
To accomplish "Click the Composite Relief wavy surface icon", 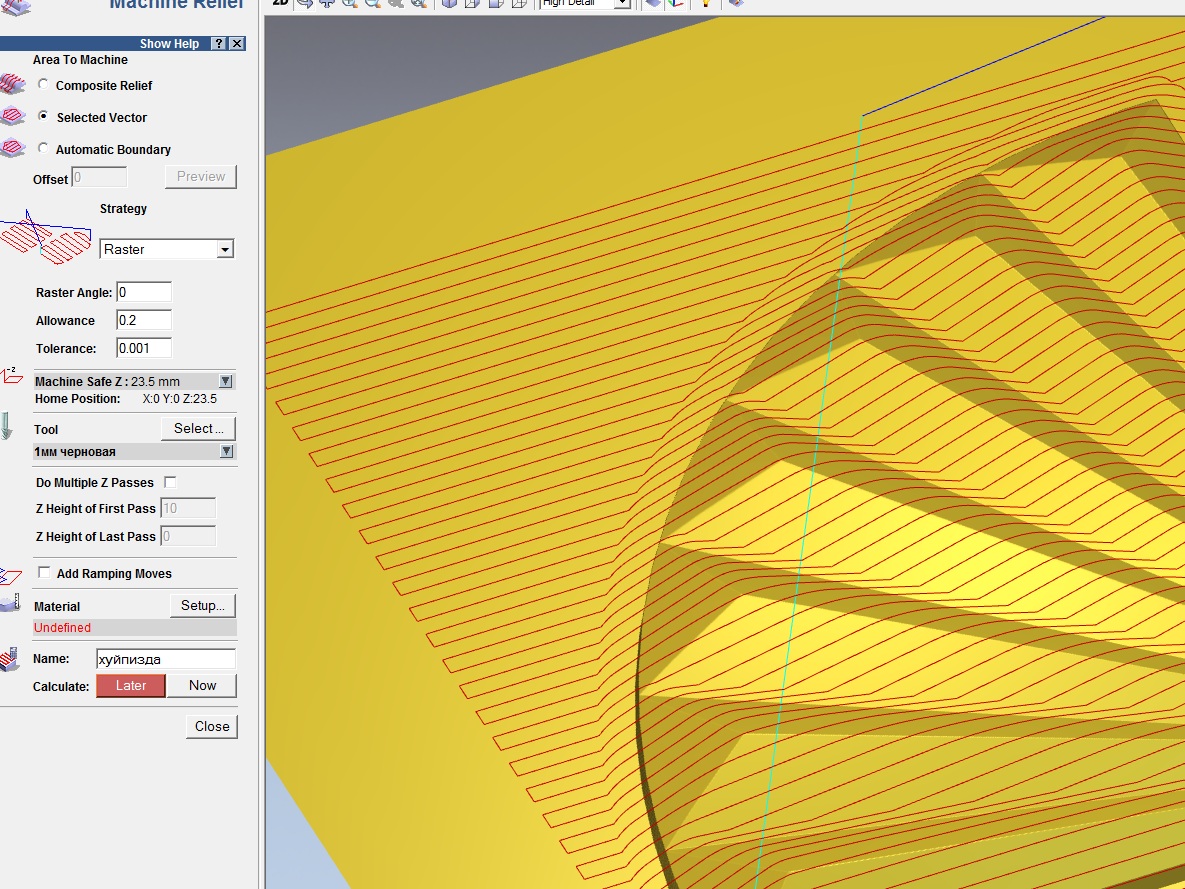I will coord(12,83).
